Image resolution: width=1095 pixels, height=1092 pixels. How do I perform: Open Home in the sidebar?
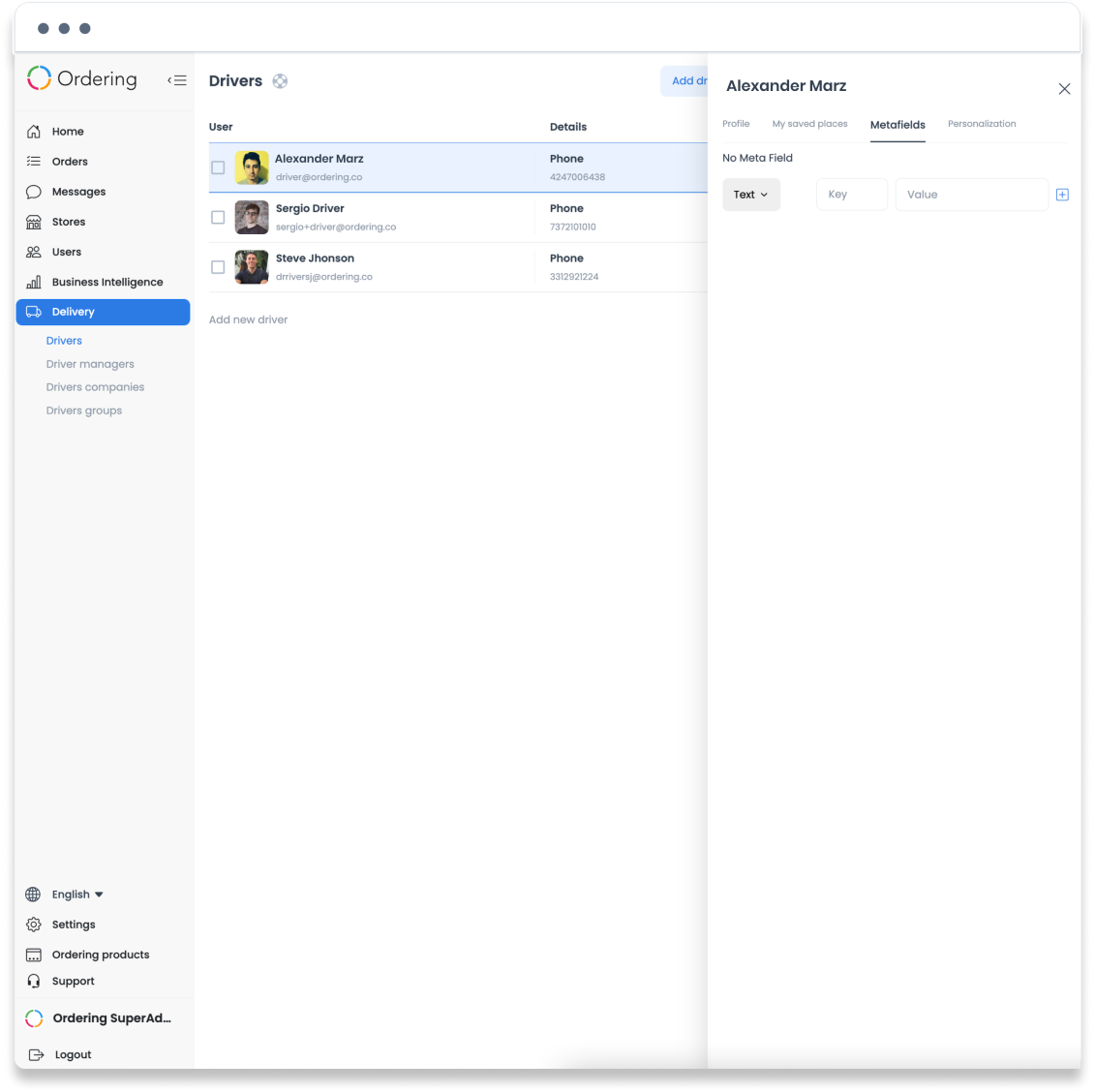(68, 132)
